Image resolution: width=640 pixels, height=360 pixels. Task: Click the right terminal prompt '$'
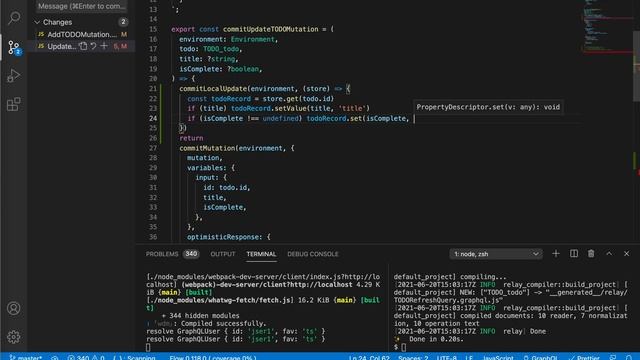(396, 347)
